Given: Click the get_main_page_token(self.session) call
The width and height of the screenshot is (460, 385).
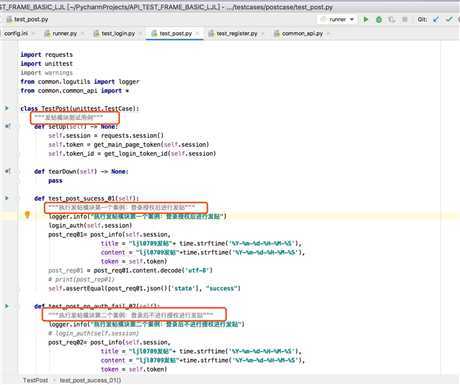Looking at the screenshot, I should tap(151, 144).
